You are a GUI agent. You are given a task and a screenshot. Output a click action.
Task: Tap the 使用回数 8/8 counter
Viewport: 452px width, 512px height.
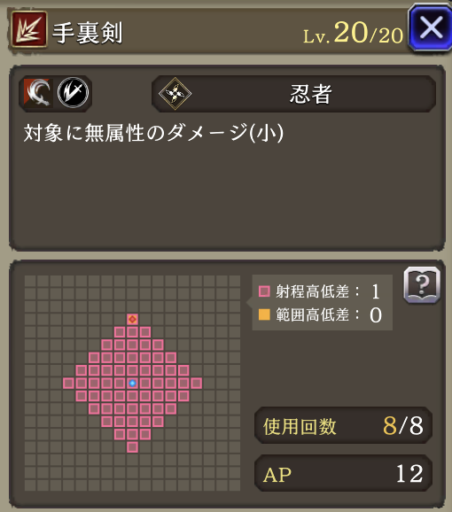pyautogui.click(x=343, y=426)
